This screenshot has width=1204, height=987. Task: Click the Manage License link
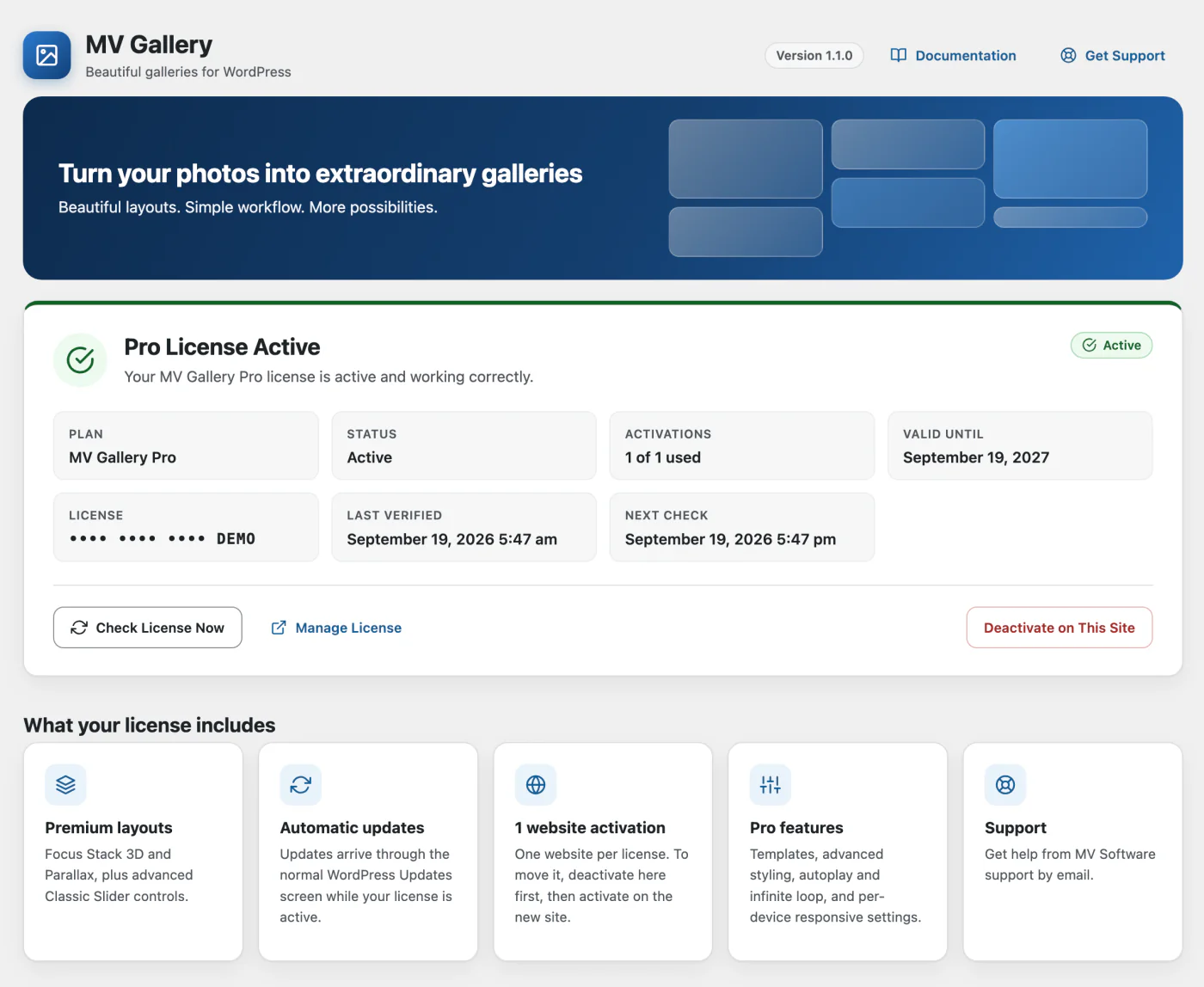click(336, 628)
